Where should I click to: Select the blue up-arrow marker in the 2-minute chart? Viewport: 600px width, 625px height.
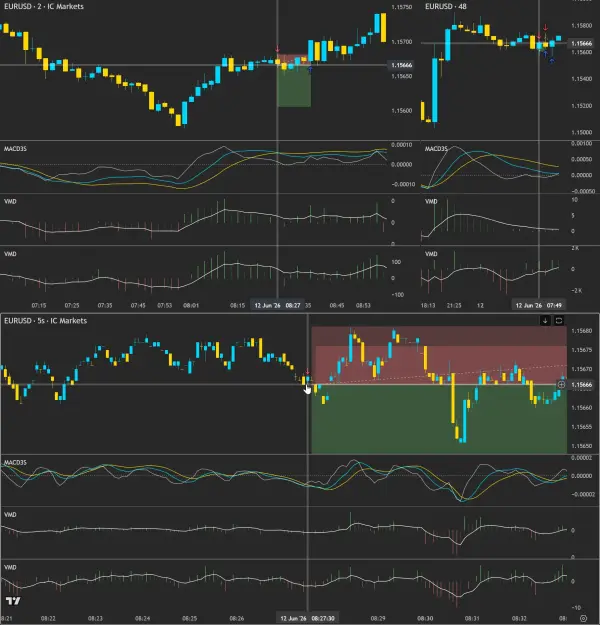(x=310, y=70)
